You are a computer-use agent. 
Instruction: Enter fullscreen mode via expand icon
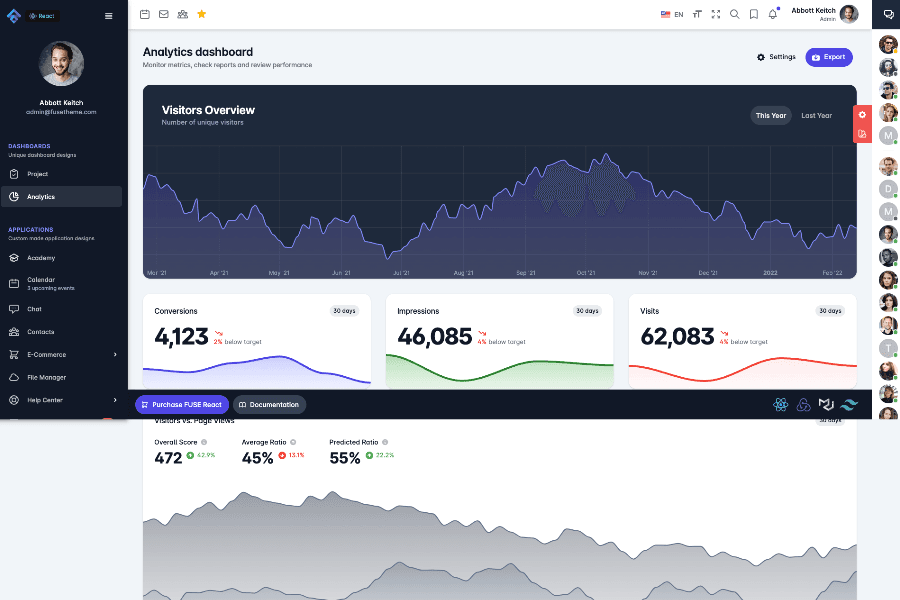715,14
